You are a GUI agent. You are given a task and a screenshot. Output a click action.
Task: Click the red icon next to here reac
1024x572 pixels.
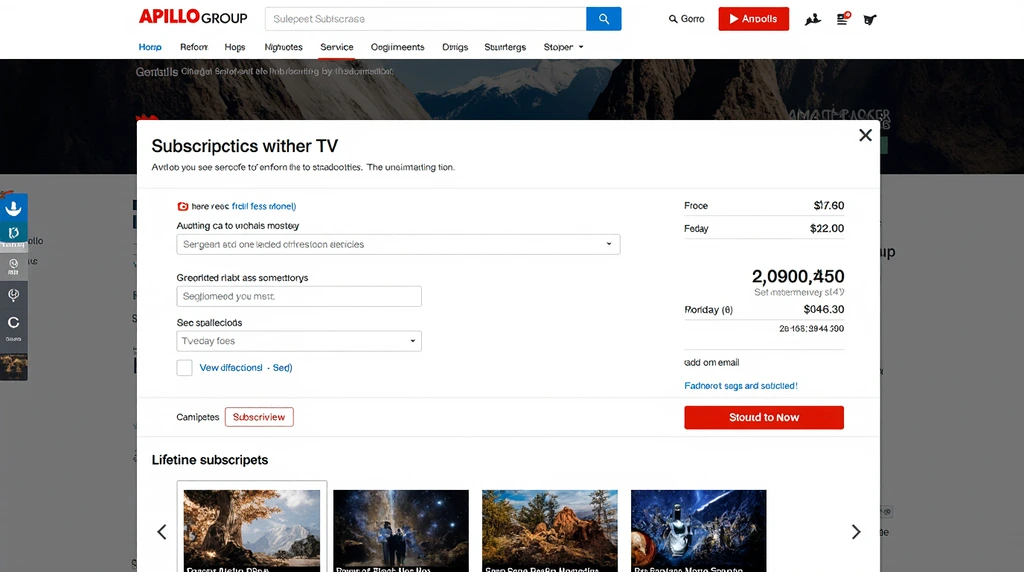pyautogui.click(x=183, y=206)
